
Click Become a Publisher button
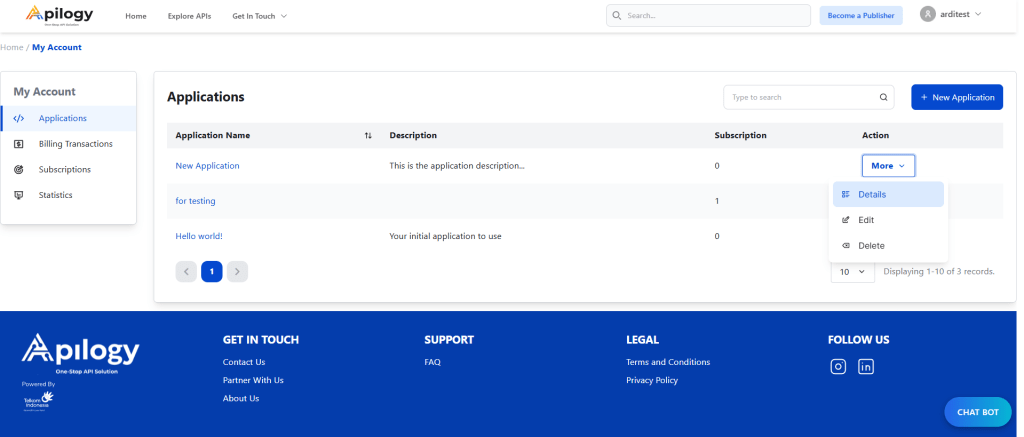[861, 16]
